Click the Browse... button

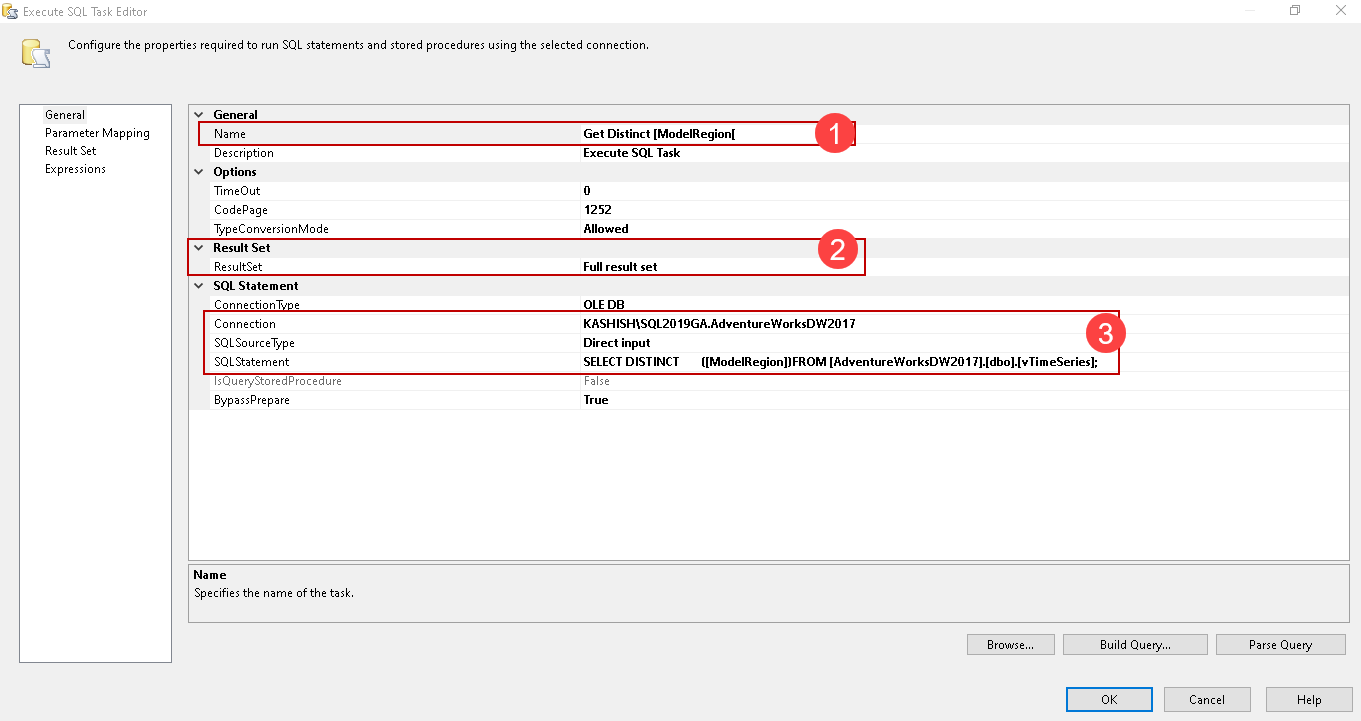tap(1010, 645)
